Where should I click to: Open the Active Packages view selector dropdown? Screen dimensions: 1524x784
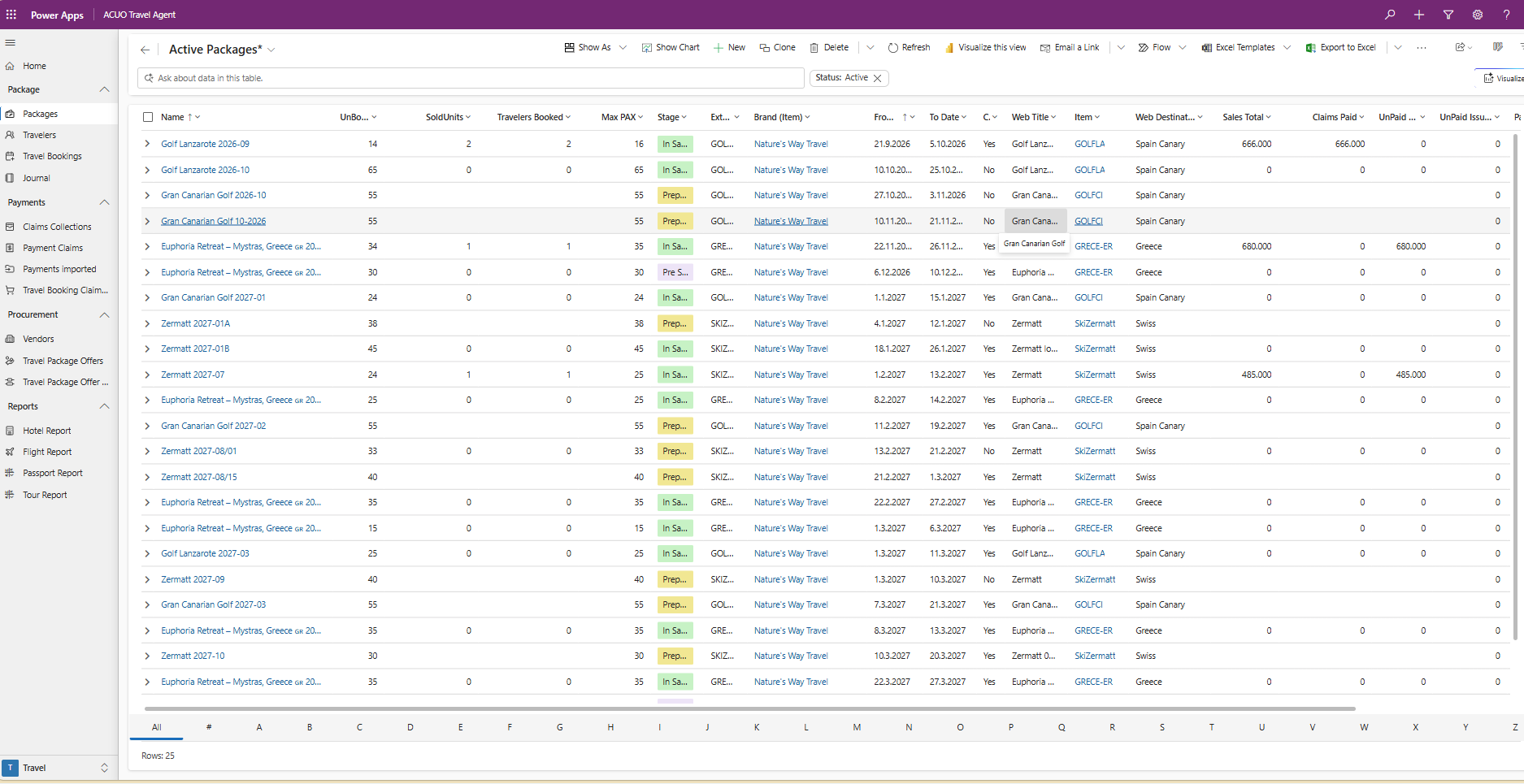[271, 50]
